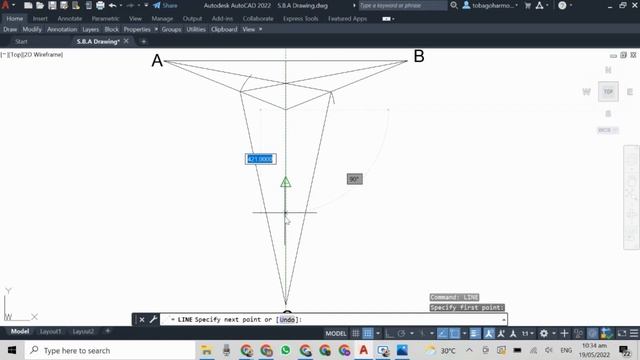Image resolution: width=640 pixels, height=360 pixels.
Task: Click the Undo arrow icon
Action: tap(112, 5)
